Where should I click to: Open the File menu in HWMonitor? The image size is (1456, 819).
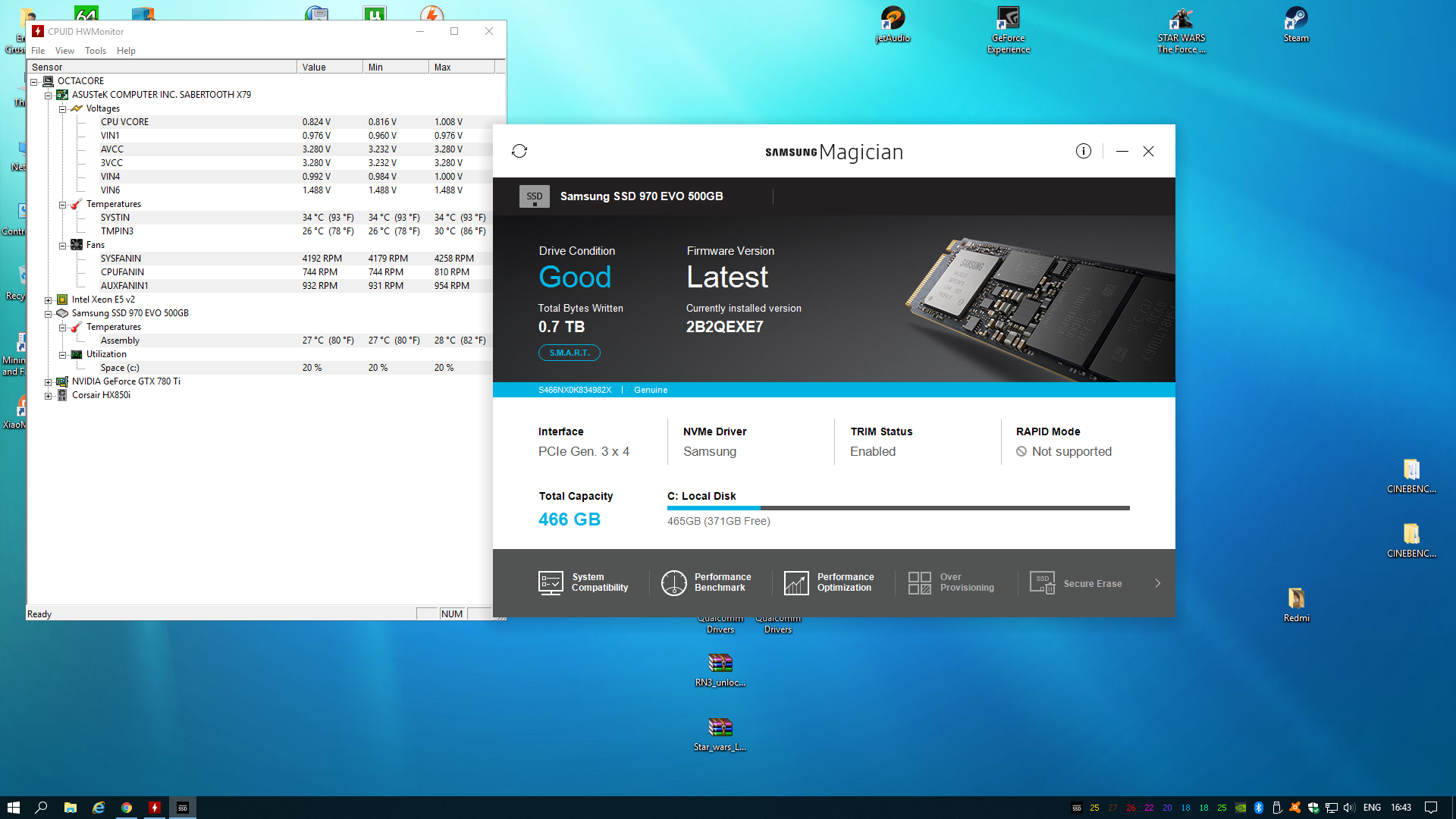(38, 51)
